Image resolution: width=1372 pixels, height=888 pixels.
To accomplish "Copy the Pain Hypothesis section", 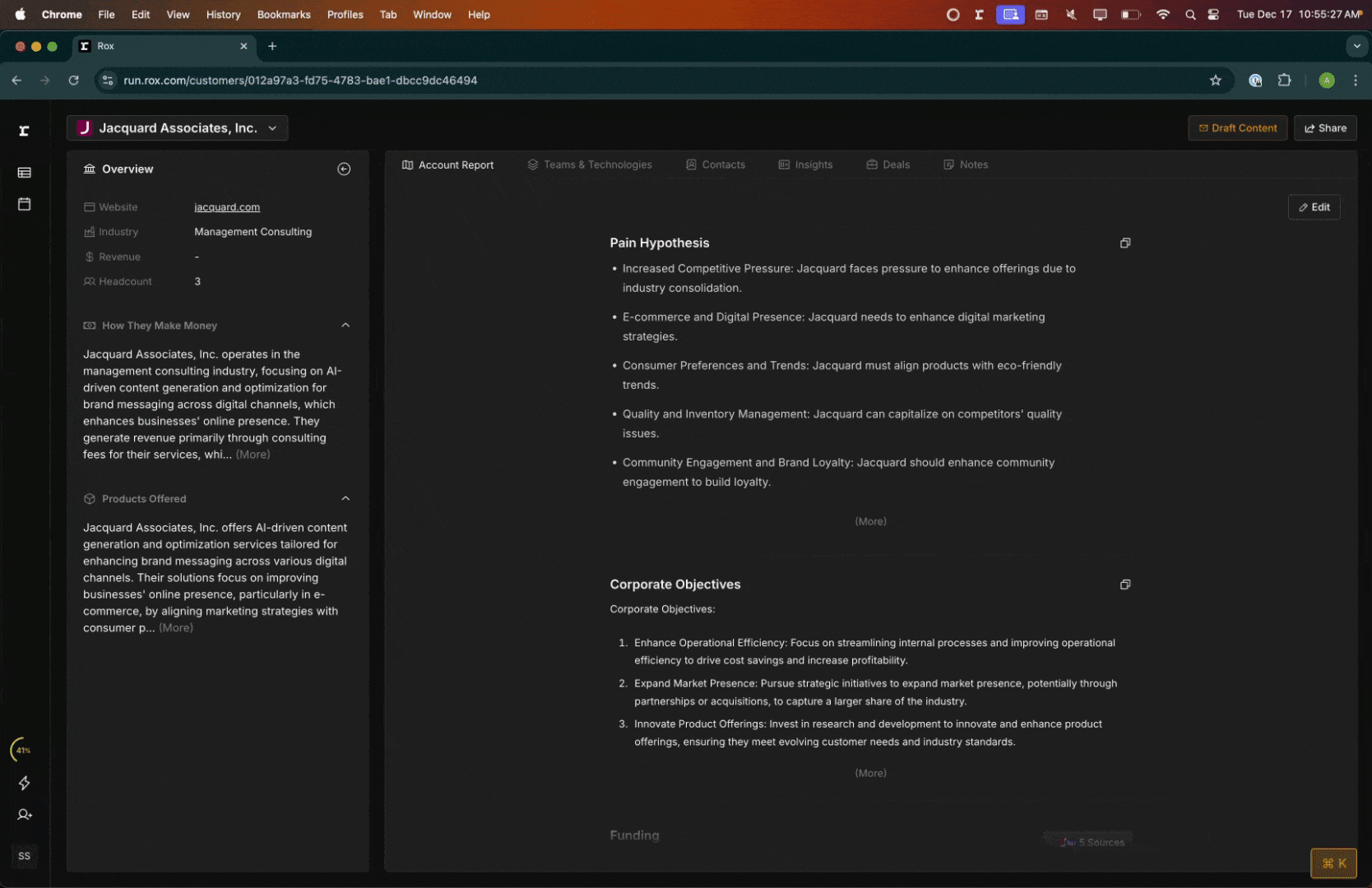I will tap(1124, 243).
